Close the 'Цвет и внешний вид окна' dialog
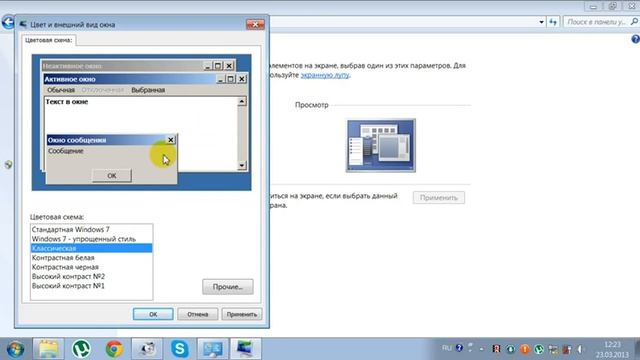Screen dimensions: 640x360 (x=256, y=24)
